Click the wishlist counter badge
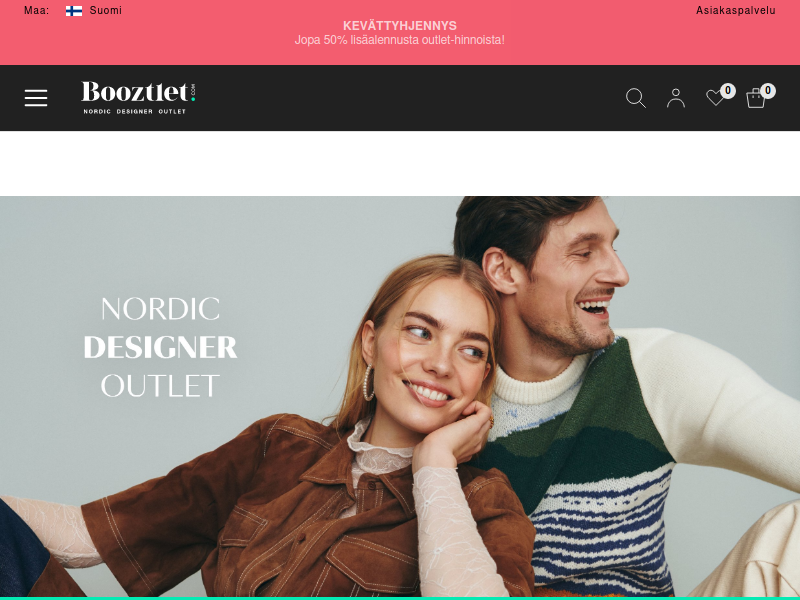 click(728, 91)
